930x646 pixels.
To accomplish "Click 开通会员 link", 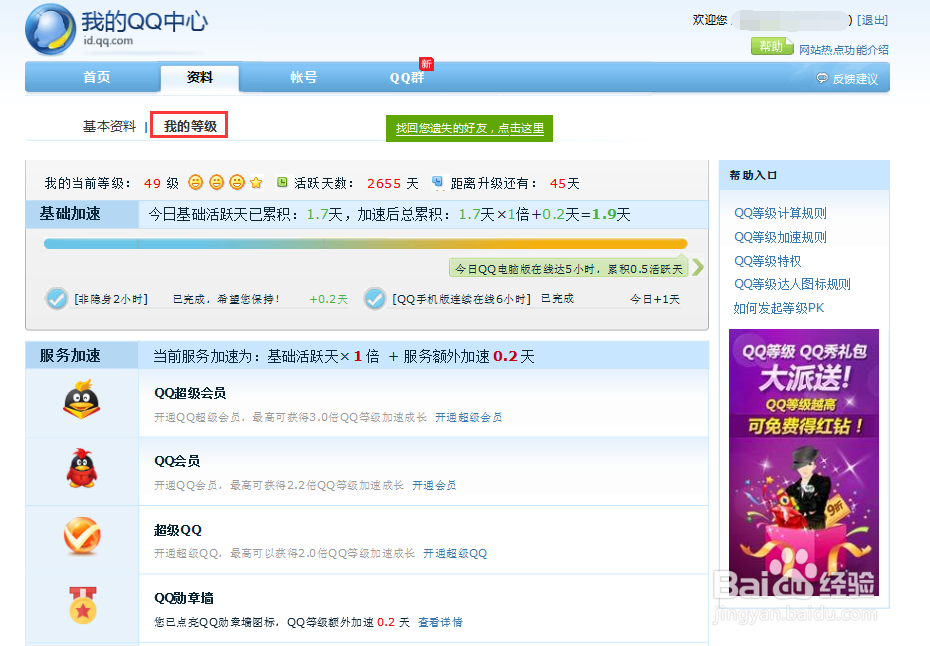I will 434,485.
